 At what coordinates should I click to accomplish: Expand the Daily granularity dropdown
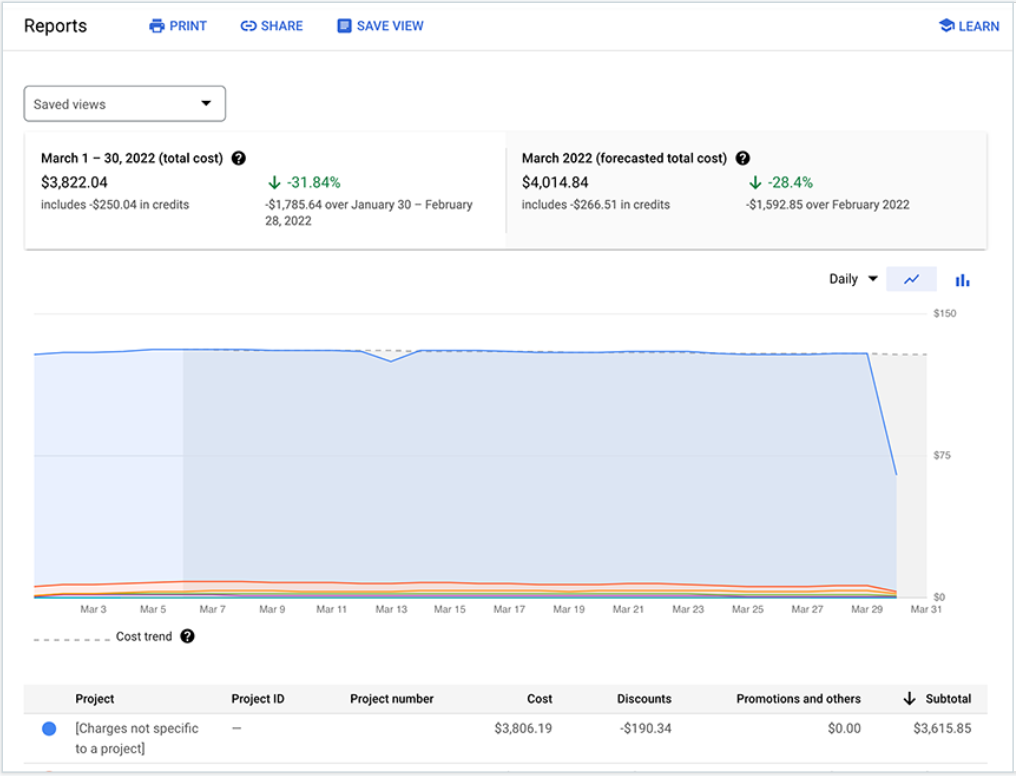tap(853, 279)
